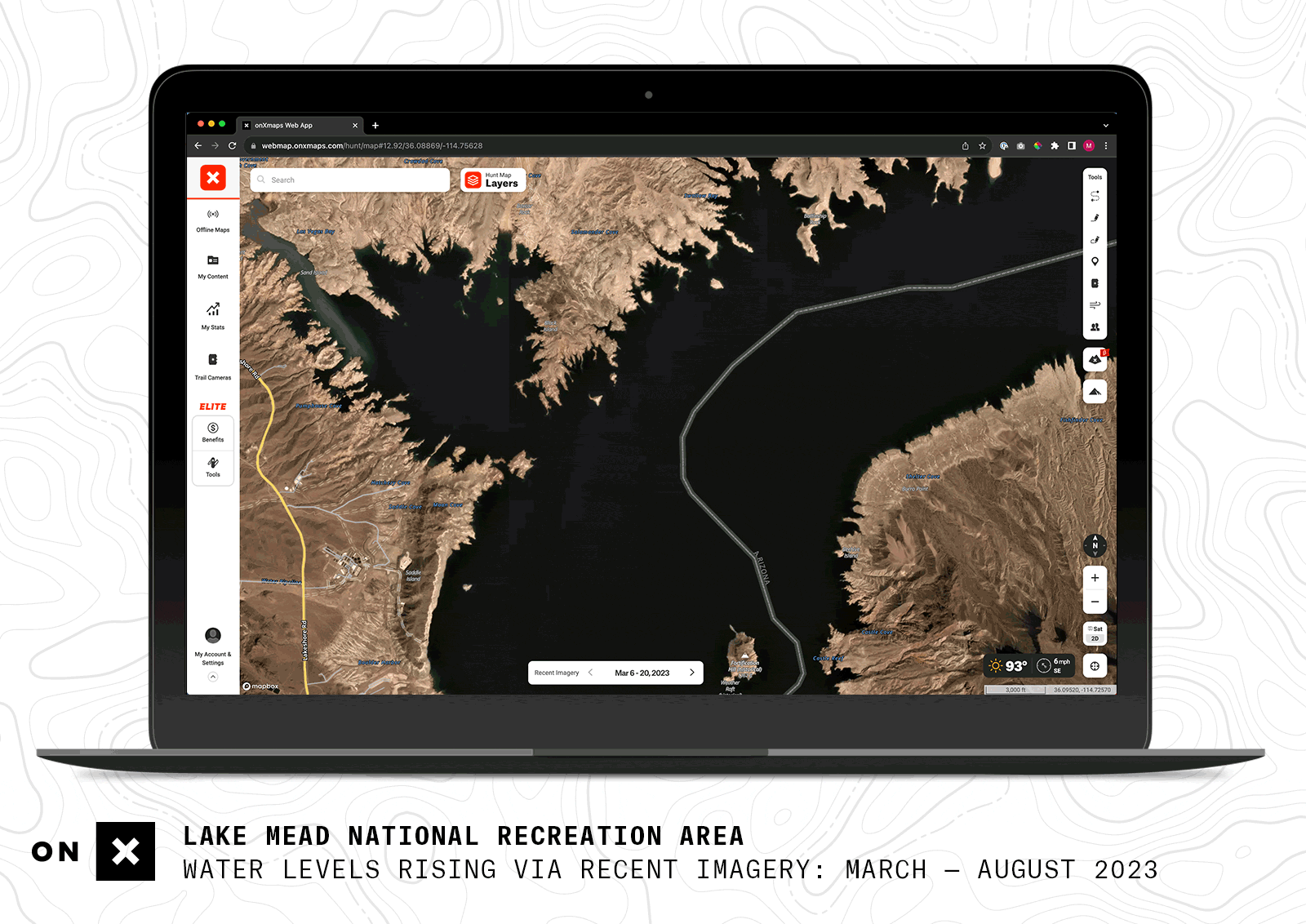Viewport: 1306px width, 924px height.
Task: Close the onXmaps Web App tab
Action: pos(355,126)
